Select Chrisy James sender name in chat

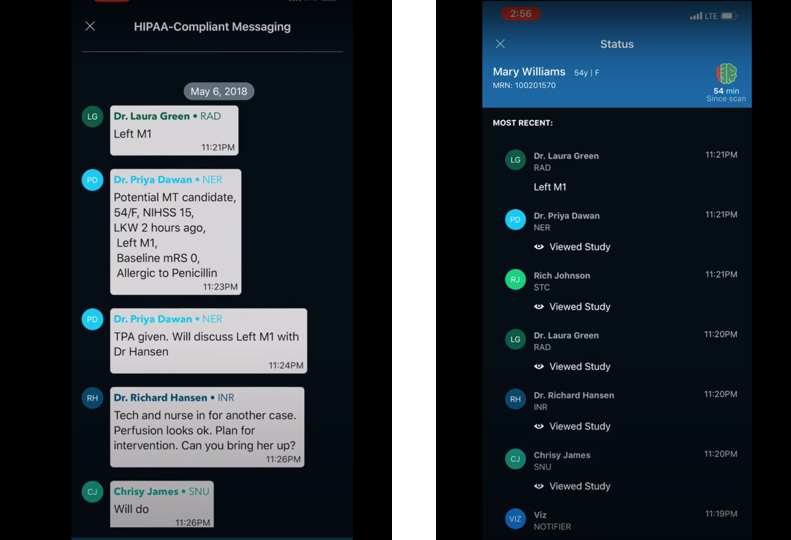[146, 492]
